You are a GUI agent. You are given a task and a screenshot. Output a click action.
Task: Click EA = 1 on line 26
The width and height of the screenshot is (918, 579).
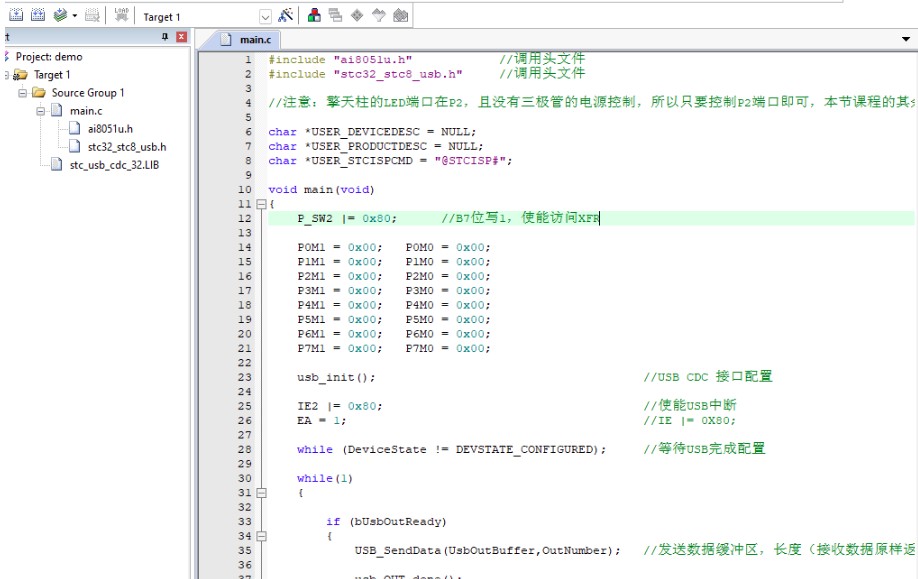pyautogui.click(x=321, y=421)
